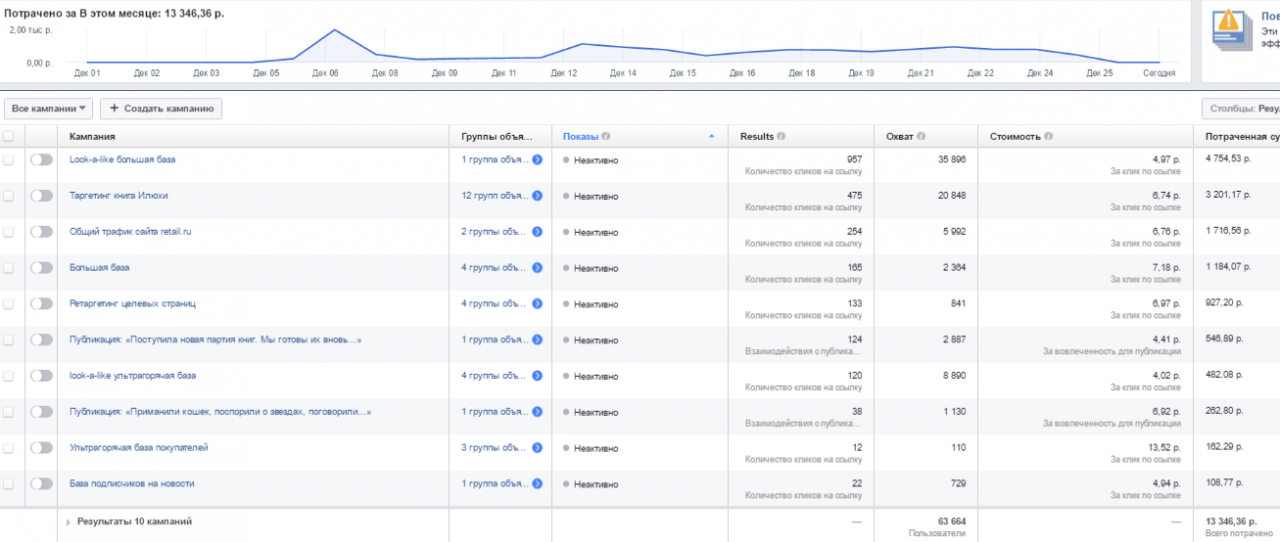Click blue arrow icon in Таргетинг книга Илюхи row
Viewport: 1280px width, 542px height.
pos(537,195)
